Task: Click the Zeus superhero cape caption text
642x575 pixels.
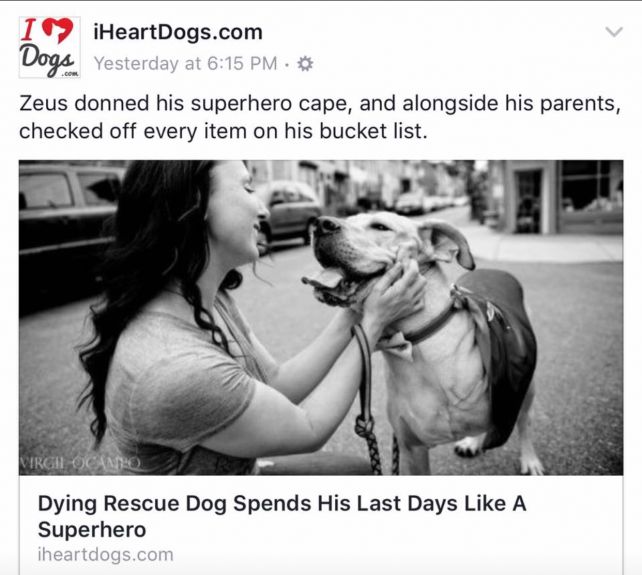Action: coord(320,117)
